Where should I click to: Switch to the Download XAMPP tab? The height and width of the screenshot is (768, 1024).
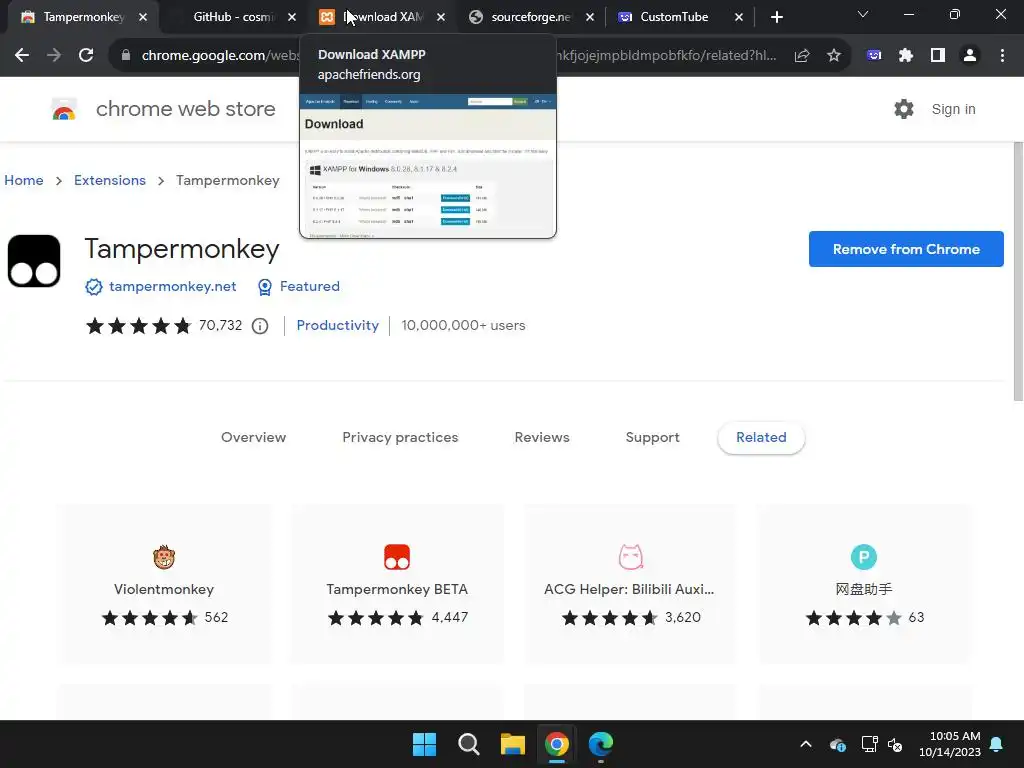383,17
